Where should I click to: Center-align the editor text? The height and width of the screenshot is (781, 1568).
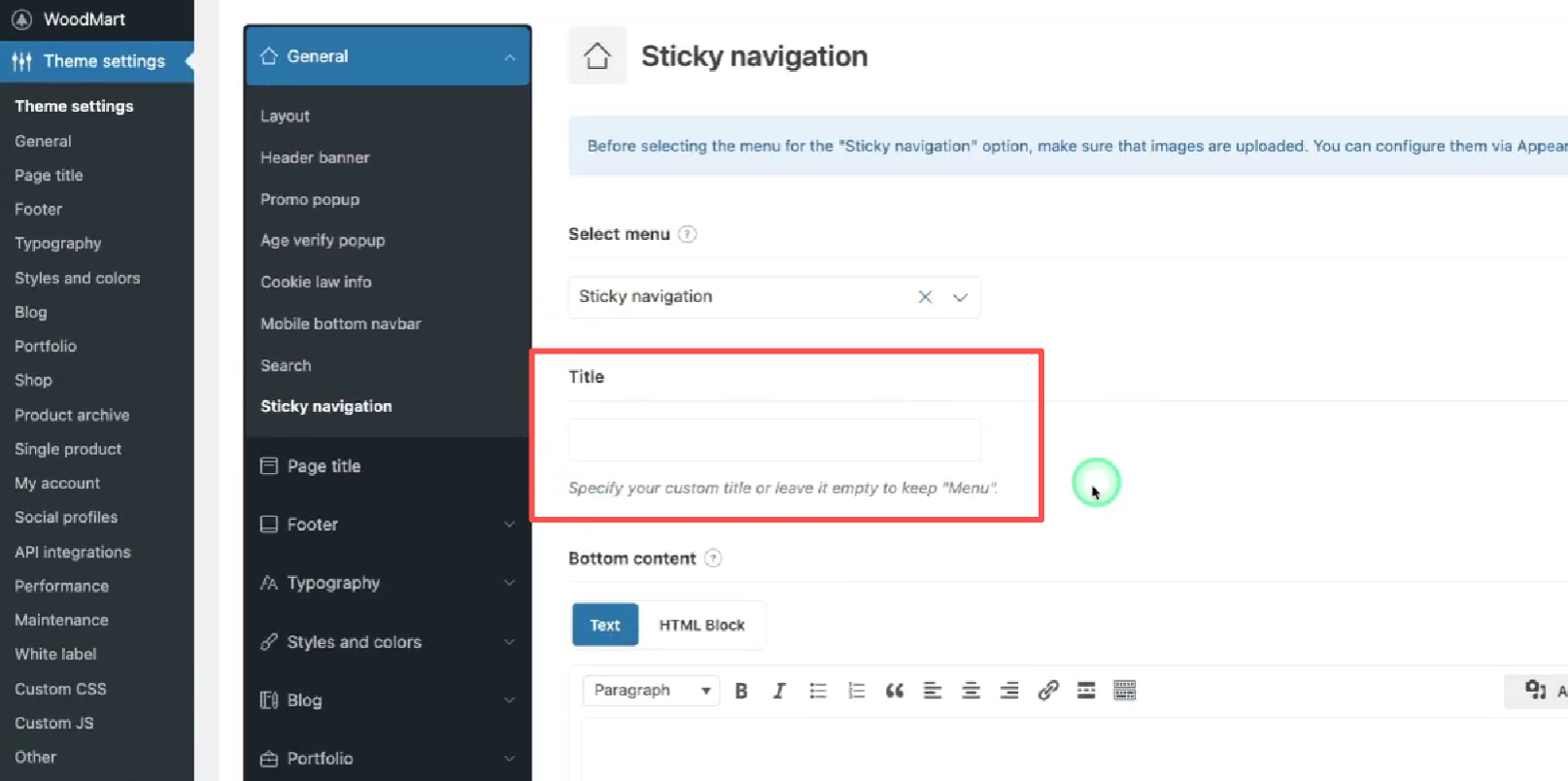tap(971, 691)
